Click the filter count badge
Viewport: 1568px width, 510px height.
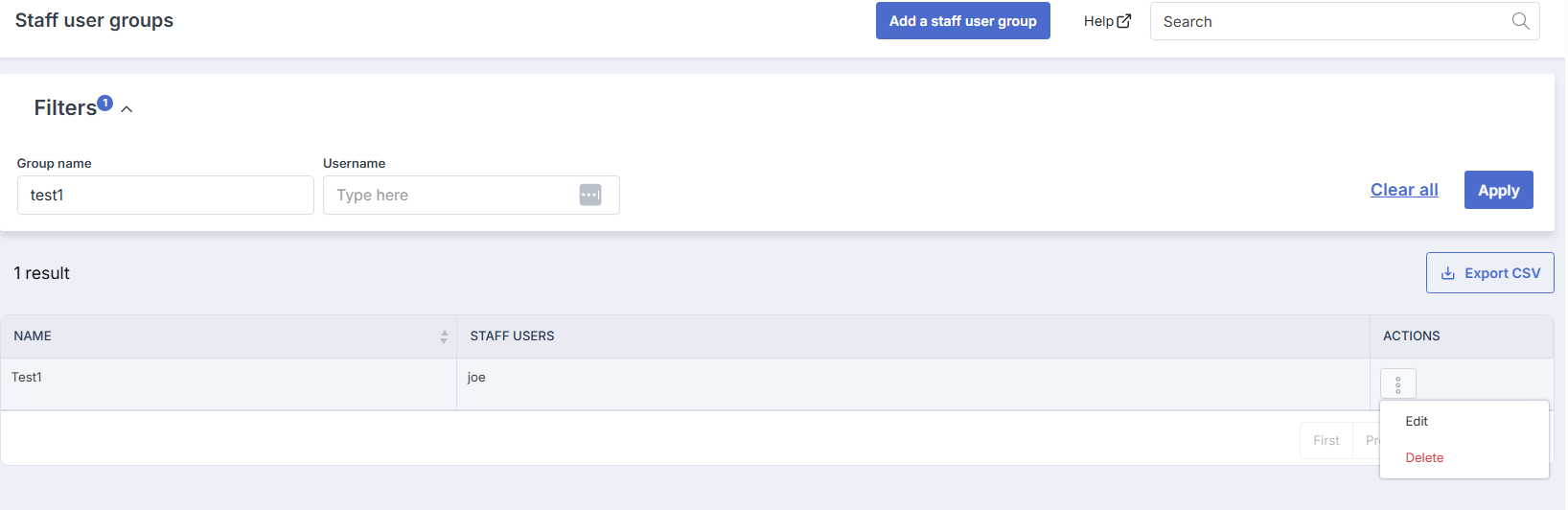tap(105, 103)
